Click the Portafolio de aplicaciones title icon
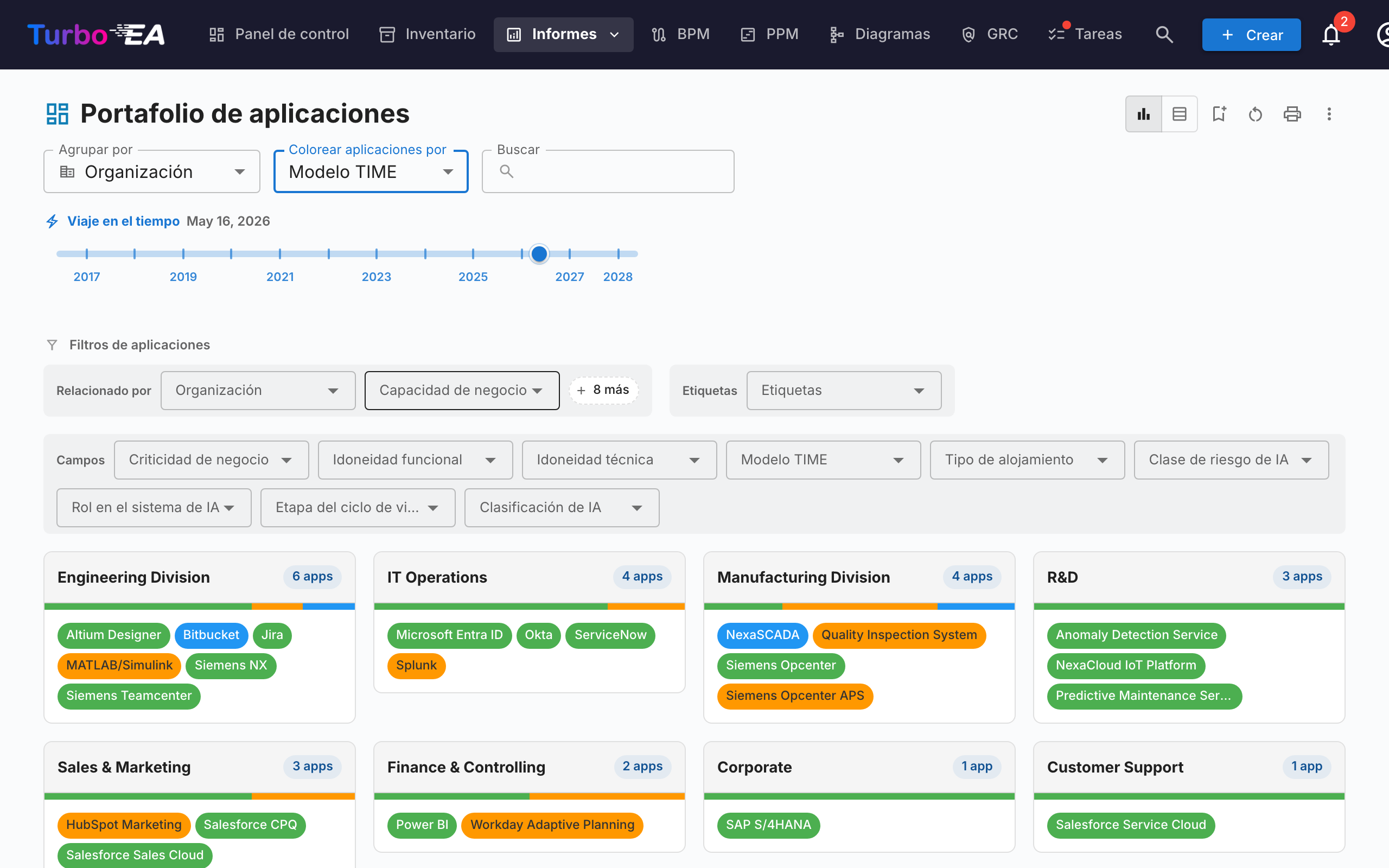The image size is (1389, 868). point(58,114)
